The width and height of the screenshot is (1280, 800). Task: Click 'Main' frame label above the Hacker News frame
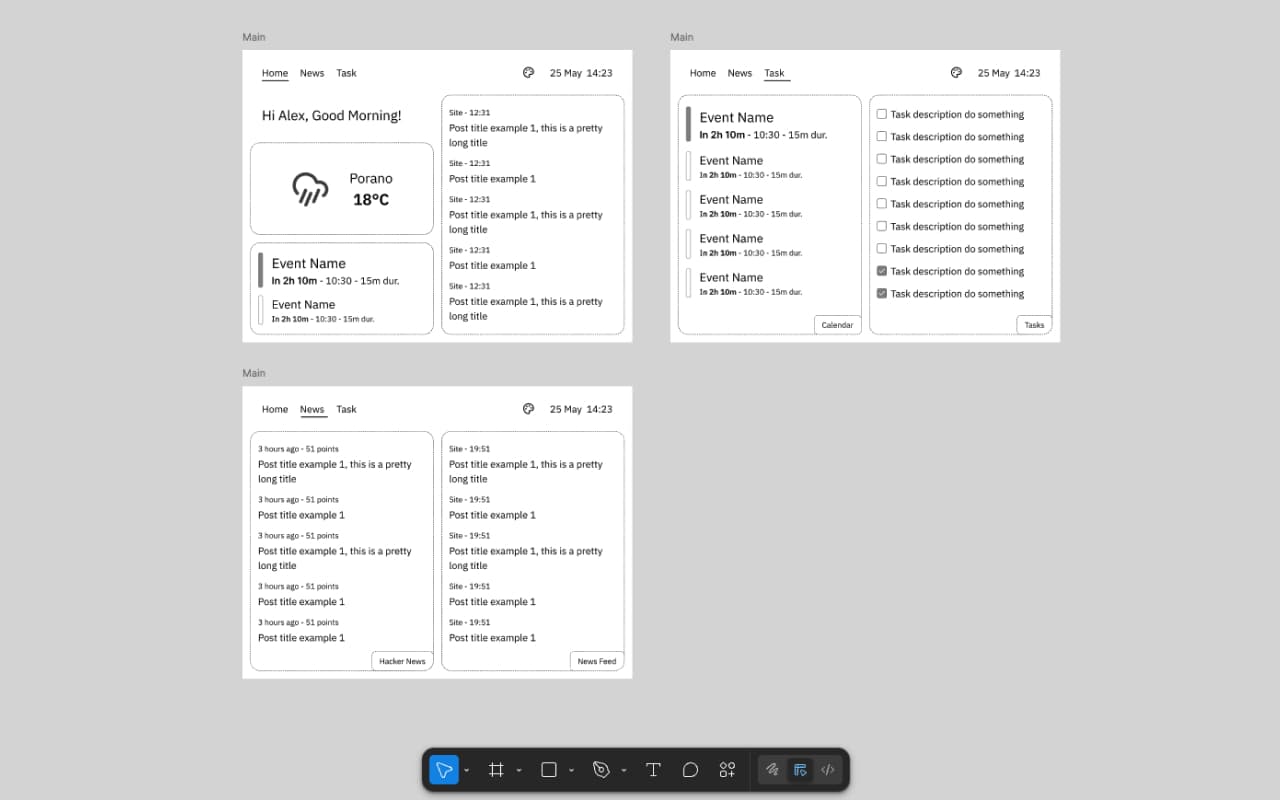point(254,373)
